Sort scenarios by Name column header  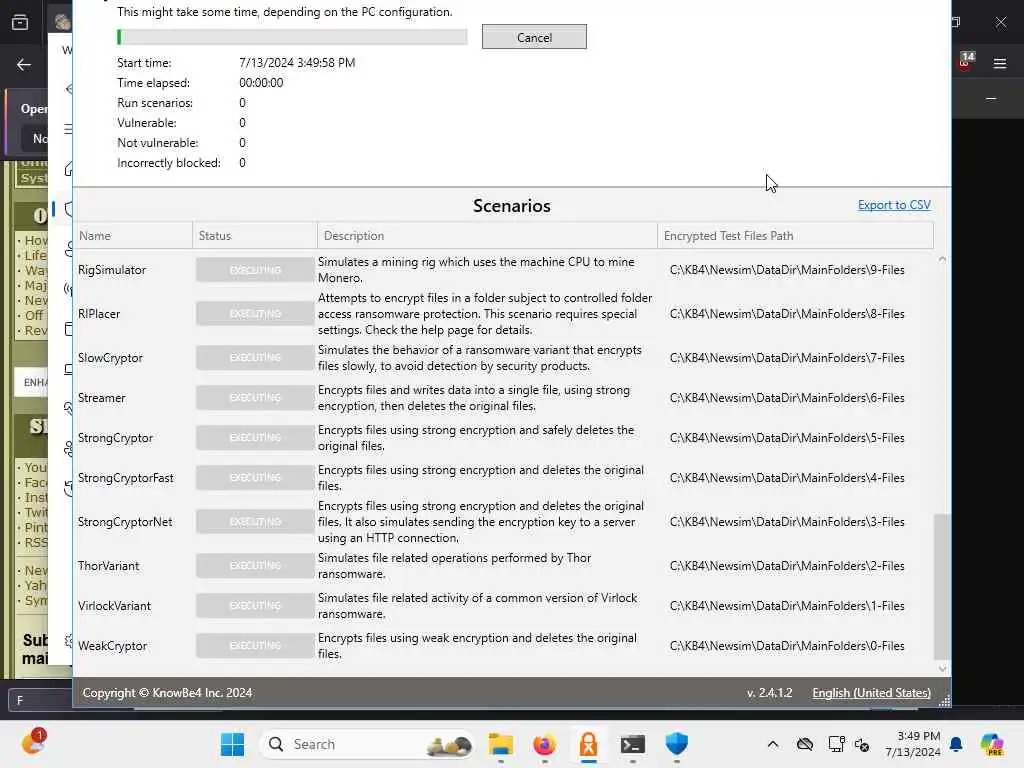133,236
